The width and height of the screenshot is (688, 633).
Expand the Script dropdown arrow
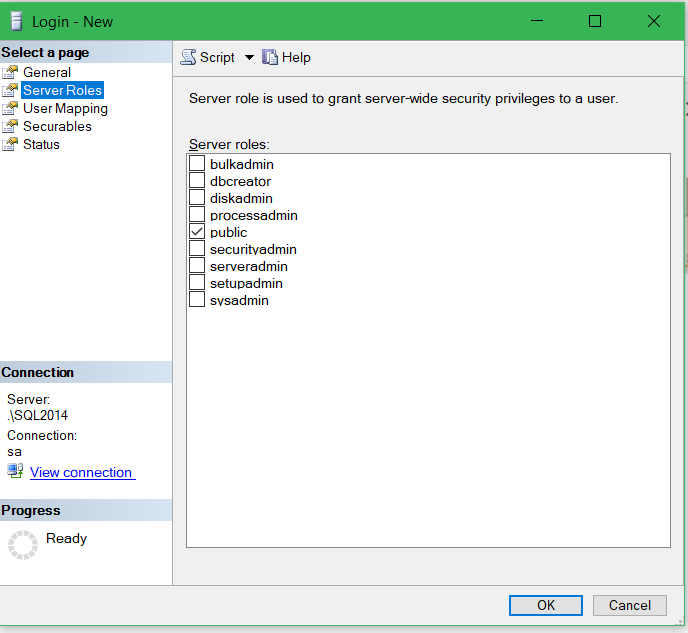click(x=249, y=57)
